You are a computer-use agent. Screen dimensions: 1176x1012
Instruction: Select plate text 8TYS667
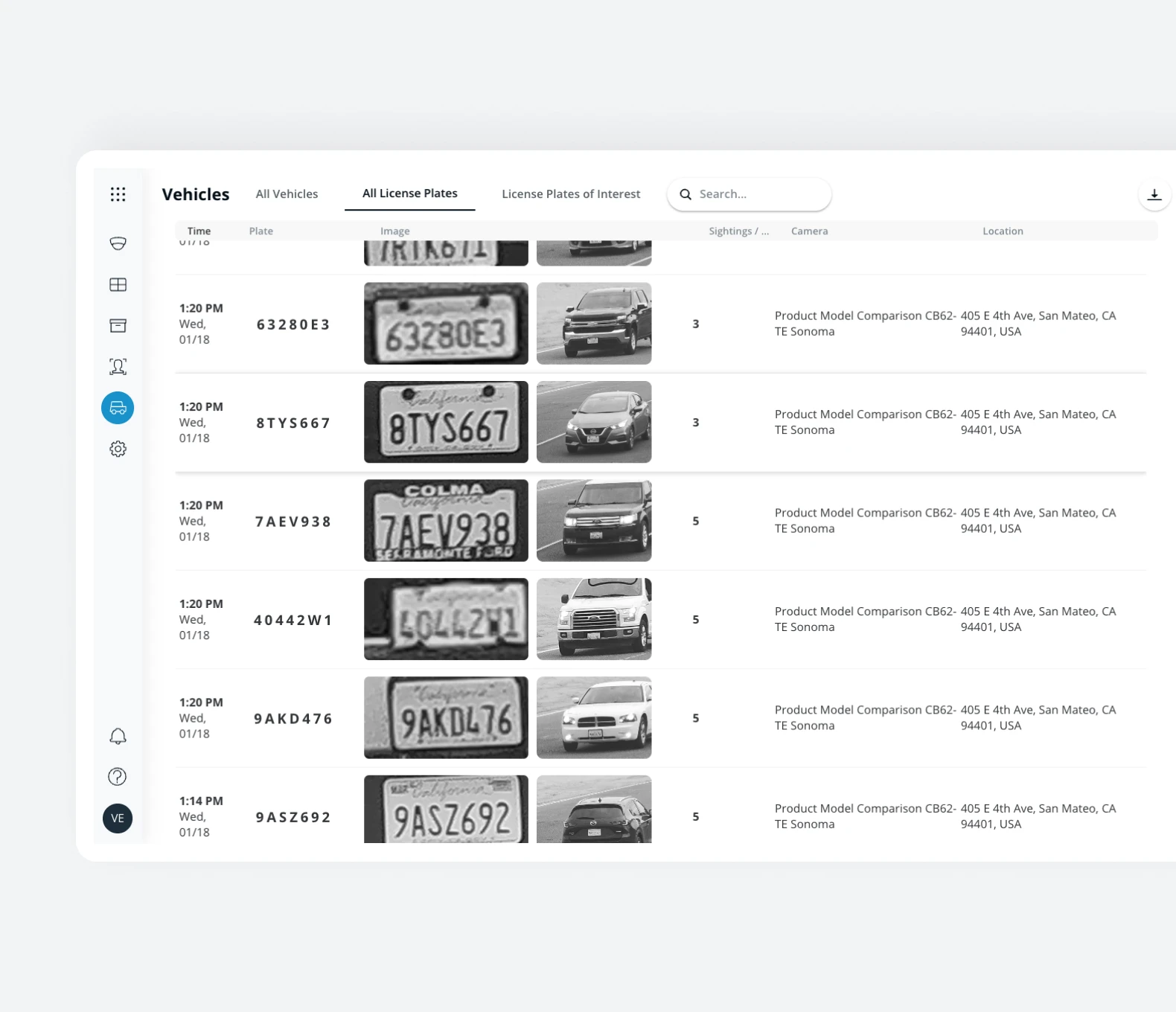coord(293,423)
